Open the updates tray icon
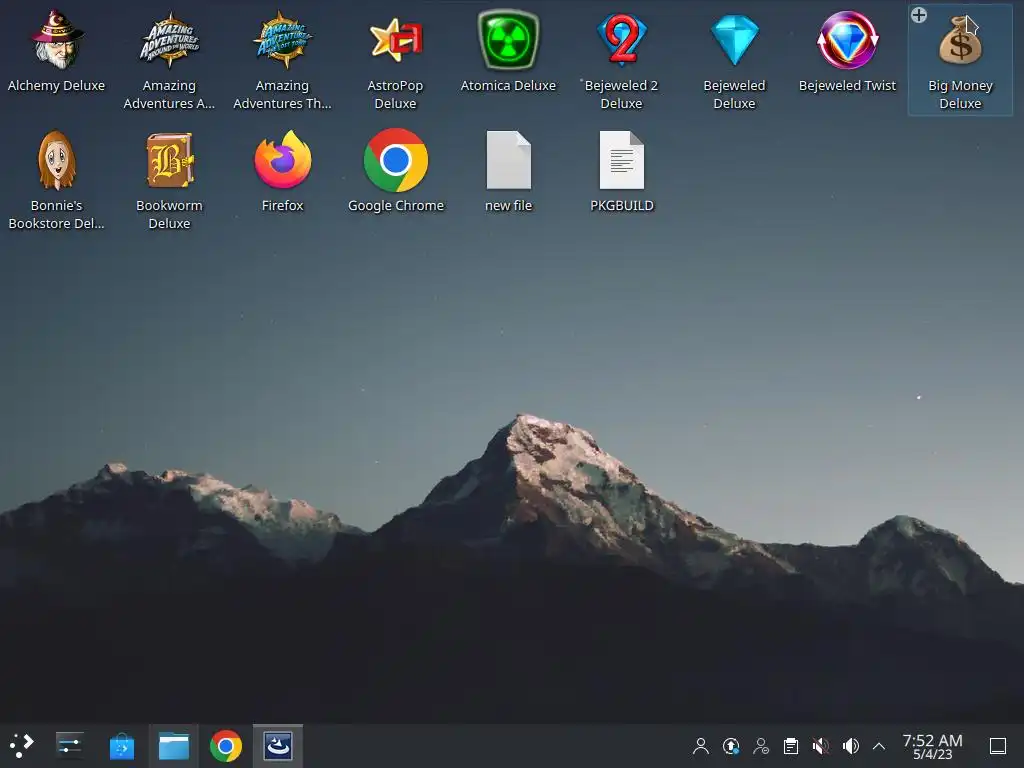This screenshot has height=768, width=1024. pos(731,746)
